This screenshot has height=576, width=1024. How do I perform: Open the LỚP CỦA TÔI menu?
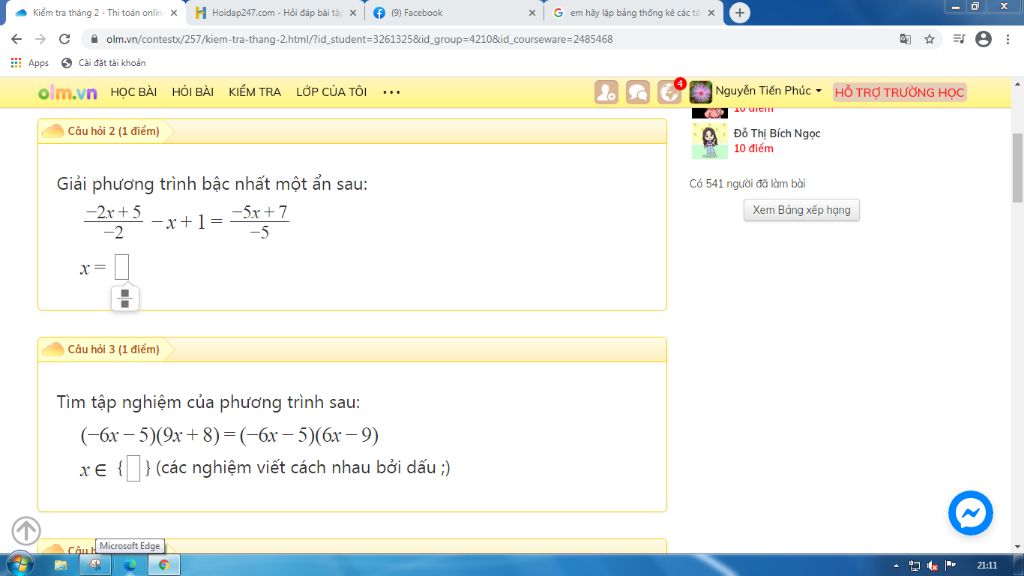pos(331,92)
